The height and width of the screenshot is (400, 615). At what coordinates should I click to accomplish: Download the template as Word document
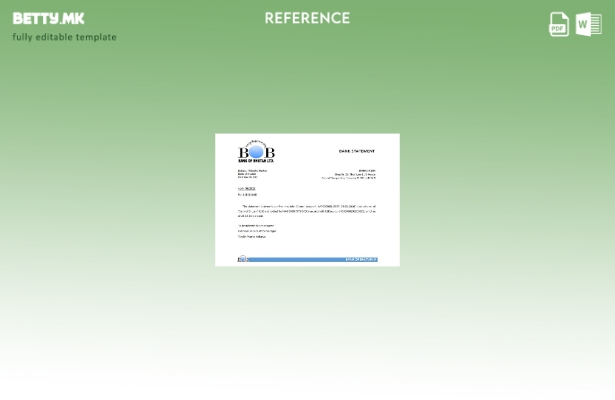point(589,25)
